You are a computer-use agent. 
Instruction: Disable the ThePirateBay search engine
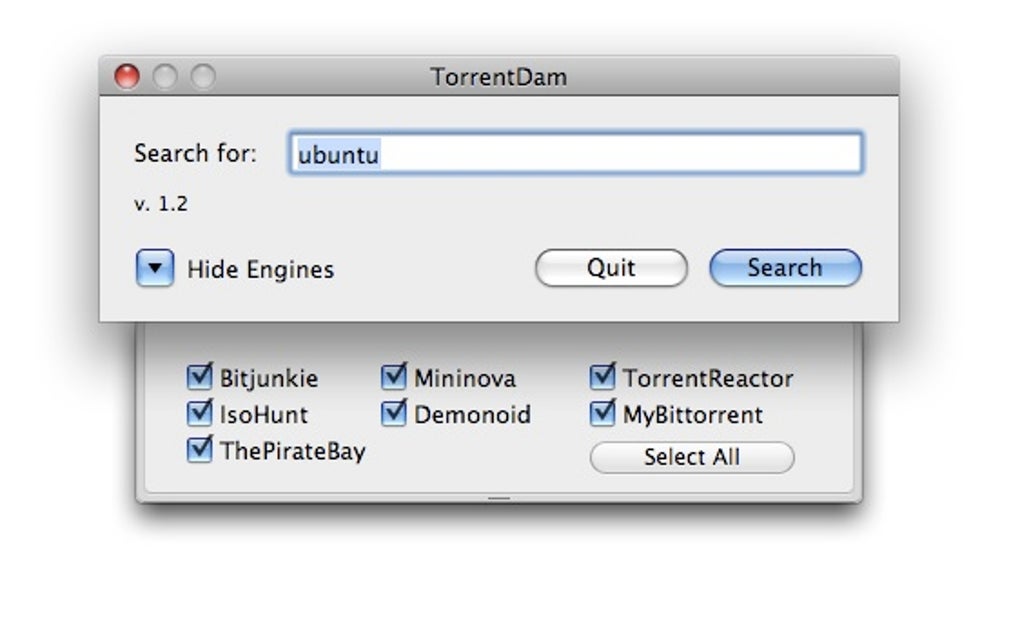(200, 449)
